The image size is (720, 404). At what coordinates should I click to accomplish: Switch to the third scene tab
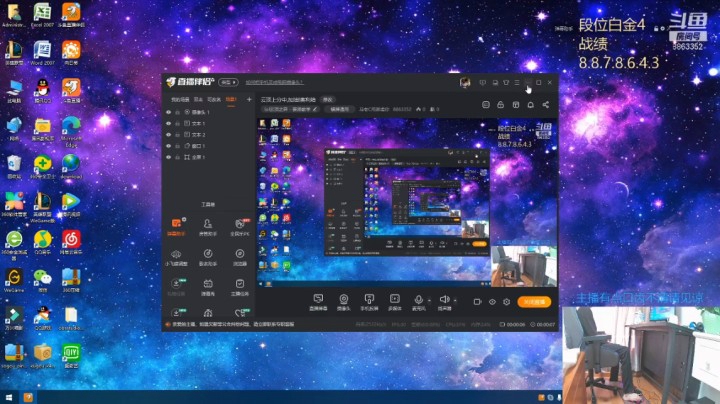pos(214,99)
